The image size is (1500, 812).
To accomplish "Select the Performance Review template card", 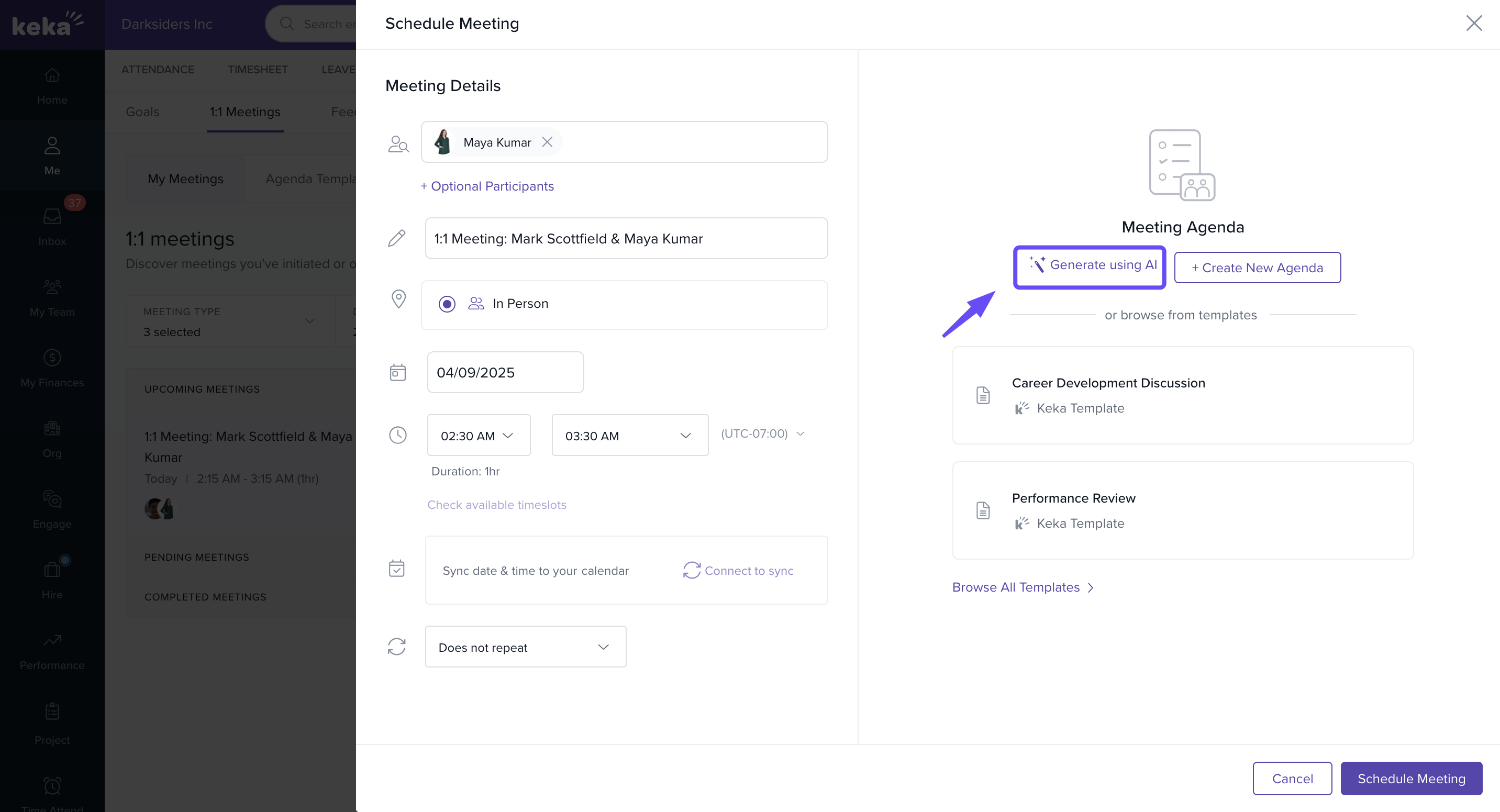I will click(1182, 510).
